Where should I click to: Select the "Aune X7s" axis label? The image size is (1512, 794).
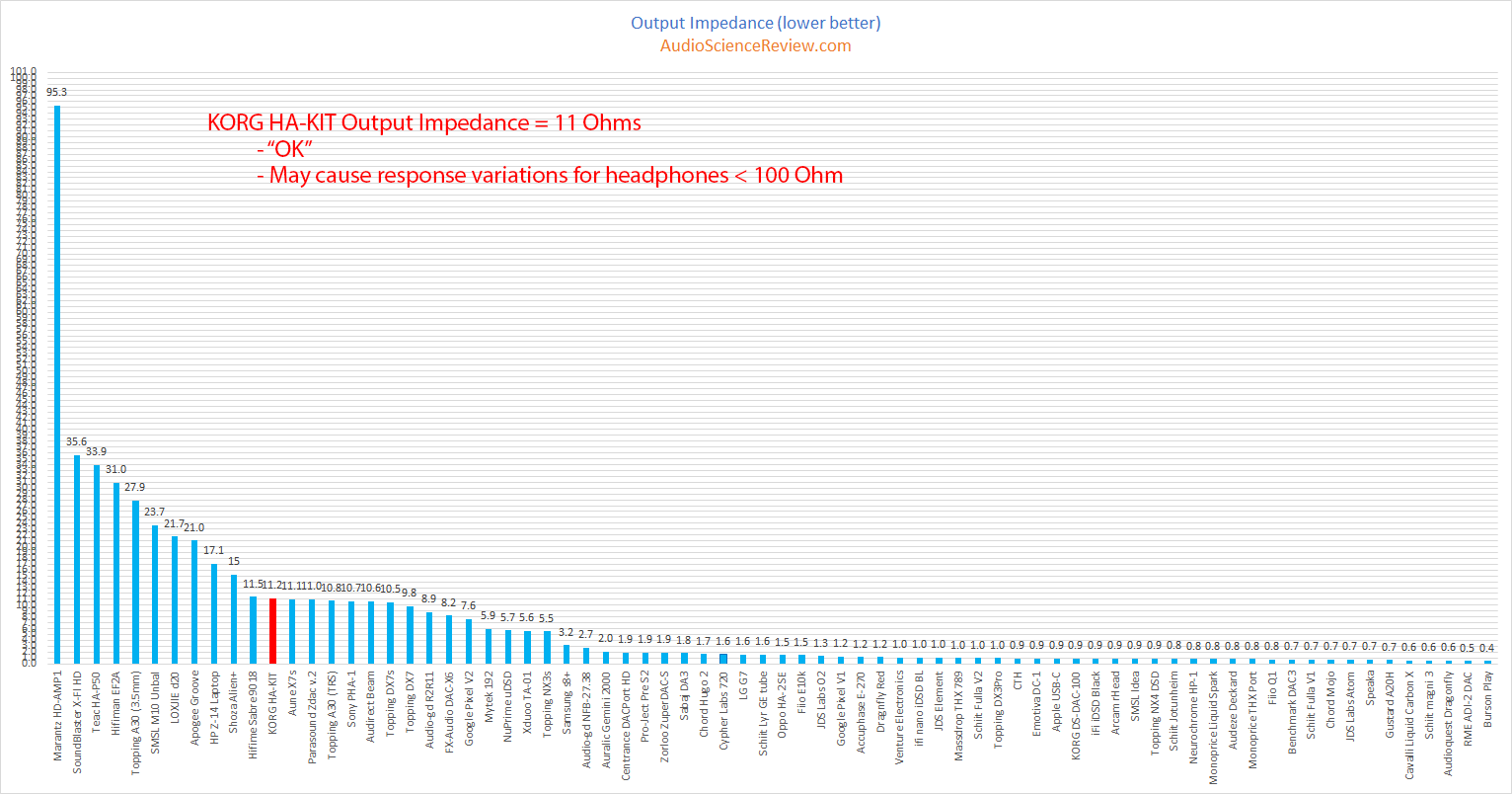293,695
